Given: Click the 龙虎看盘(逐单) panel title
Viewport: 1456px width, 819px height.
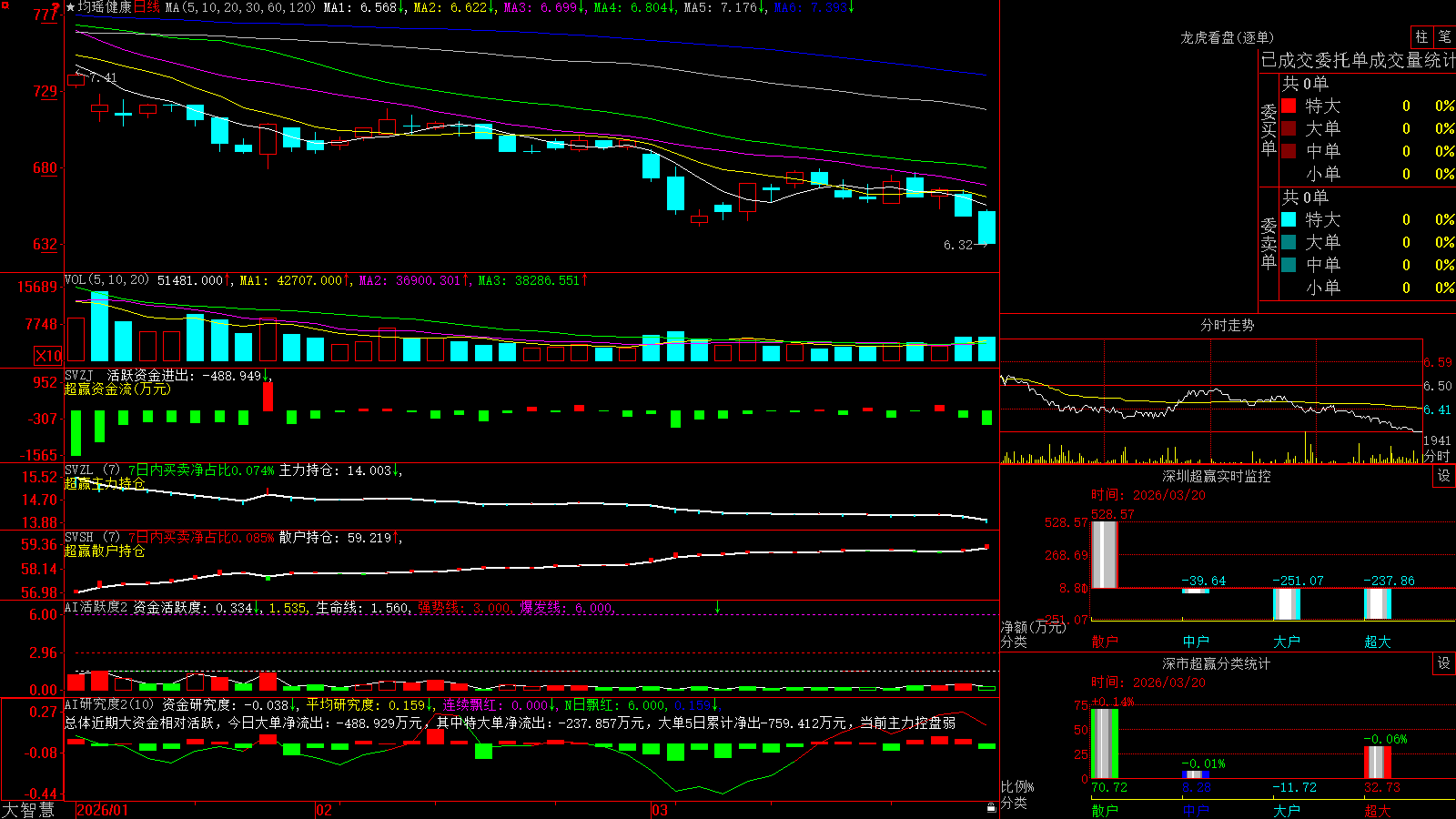Looking at the screenshot, I should 1227,37.
